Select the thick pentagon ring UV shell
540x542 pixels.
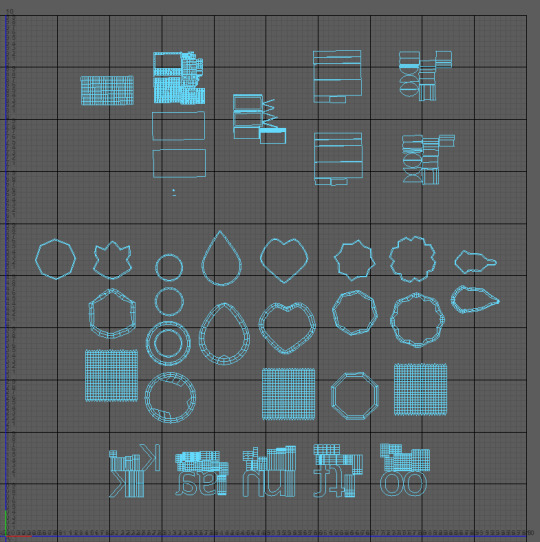[x=112, y=313]
